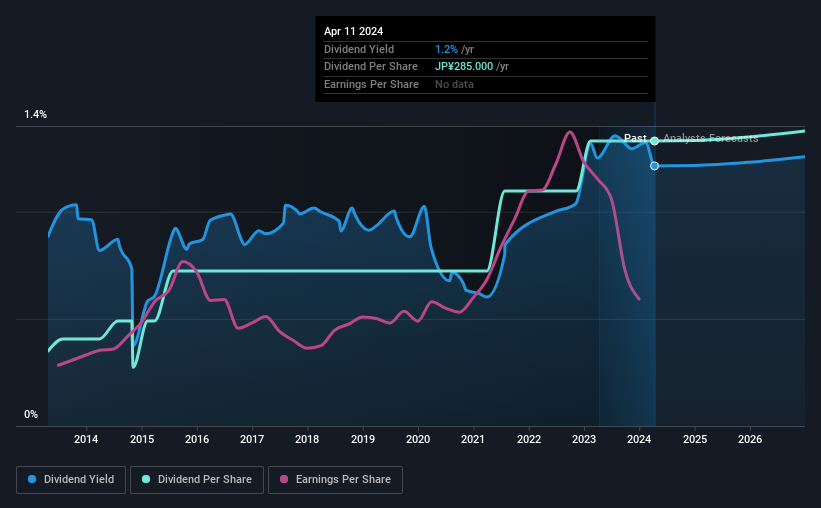The image size is (821, 508).
Task: Toggle the Dividend Per Share legend series
Action: [x=197, y=480]
